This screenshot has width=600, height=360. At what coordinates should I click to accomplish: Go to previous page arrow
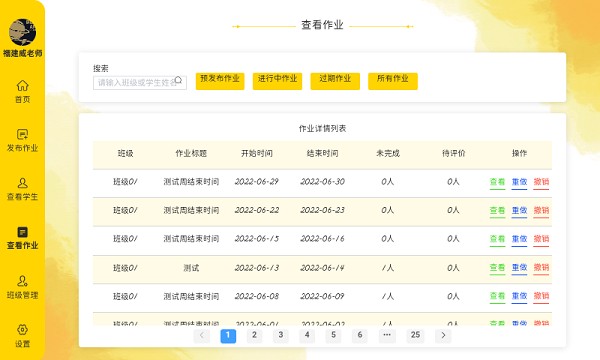tap(202, 336)
